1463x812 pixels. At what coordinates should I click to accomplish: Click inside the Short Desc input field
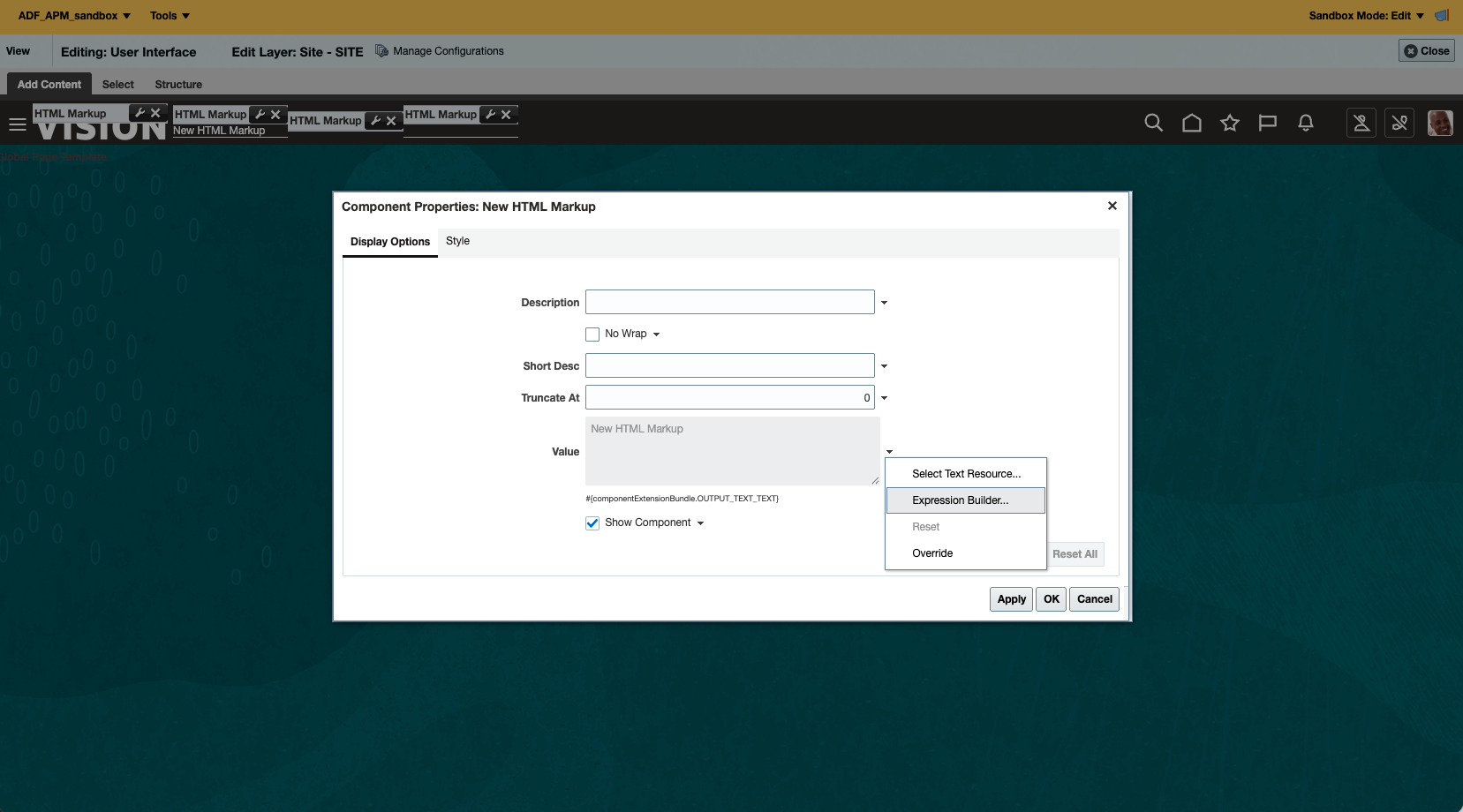[x=731, y=365]
